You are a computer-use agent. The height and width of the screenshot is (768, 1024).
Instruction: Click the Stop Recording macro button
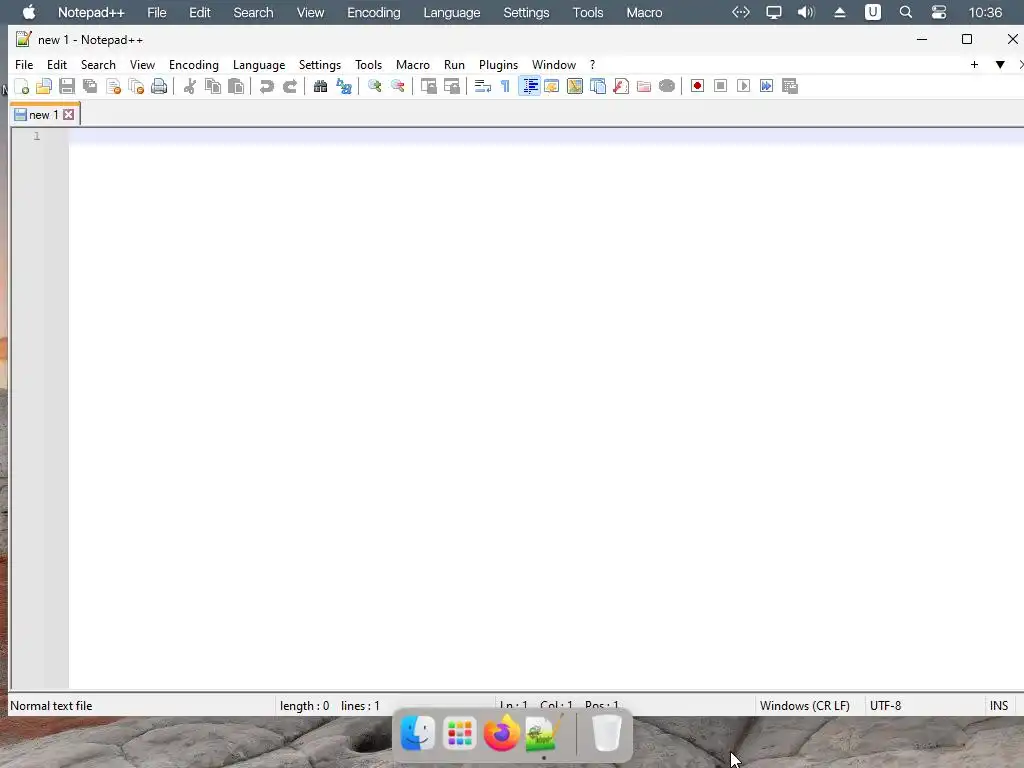coord(720,86)
